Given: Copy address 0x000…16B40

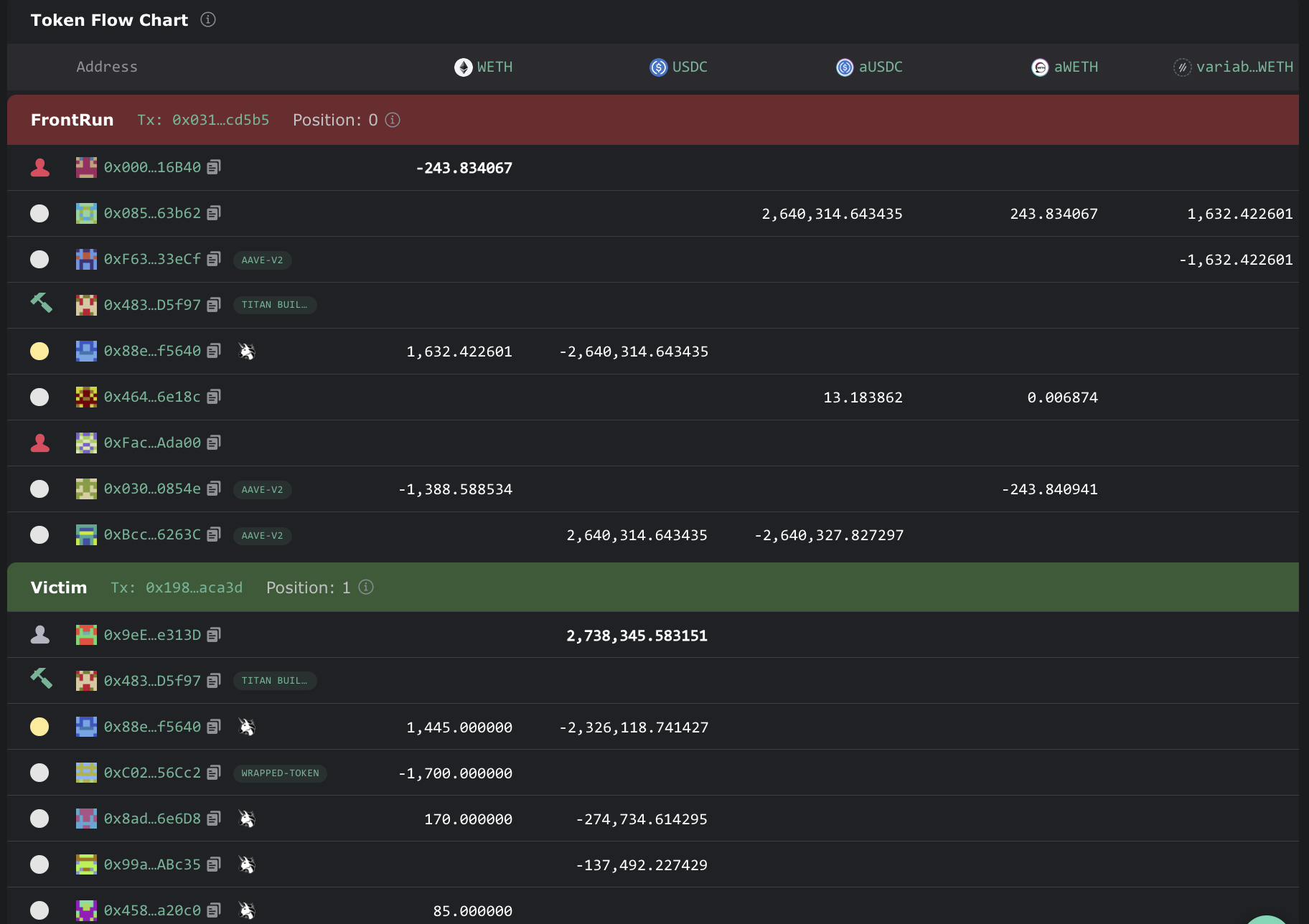Looking at the screenshot, I should point(214,167).
